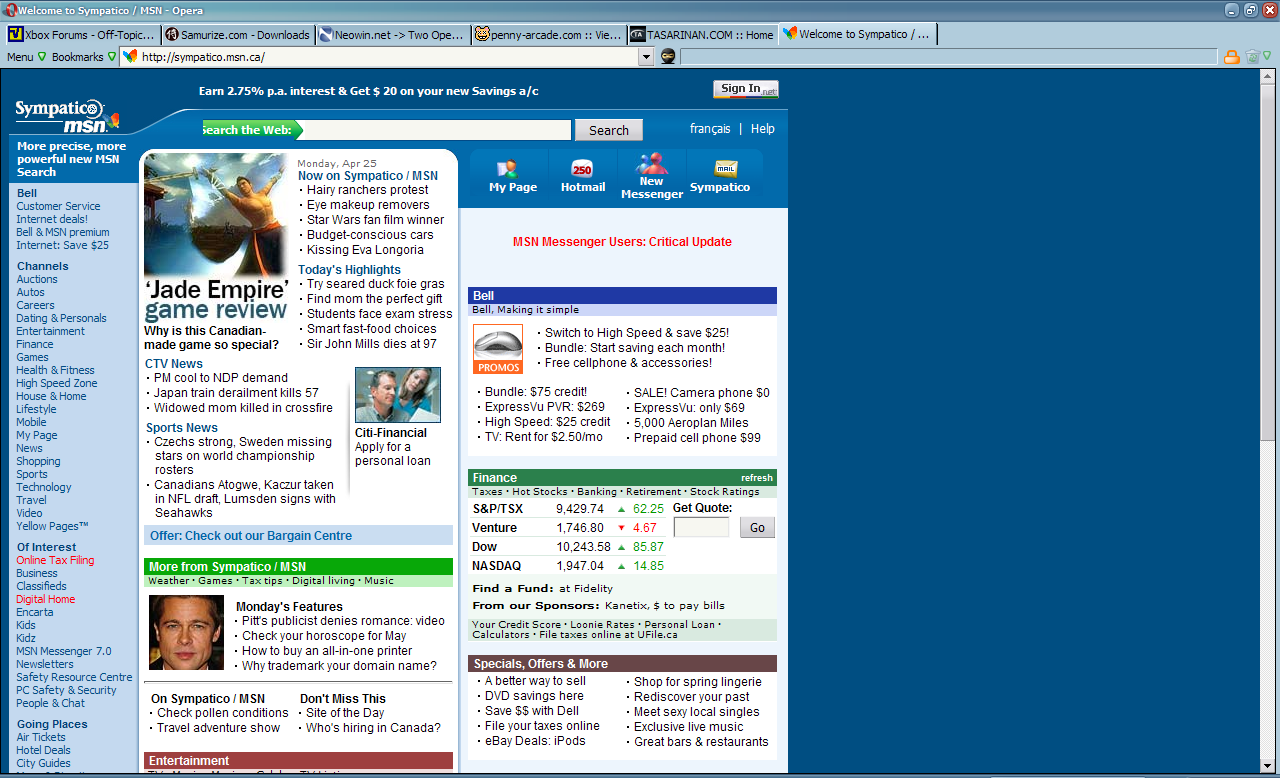Open 'Star Wars fan film winner' link

376,220
